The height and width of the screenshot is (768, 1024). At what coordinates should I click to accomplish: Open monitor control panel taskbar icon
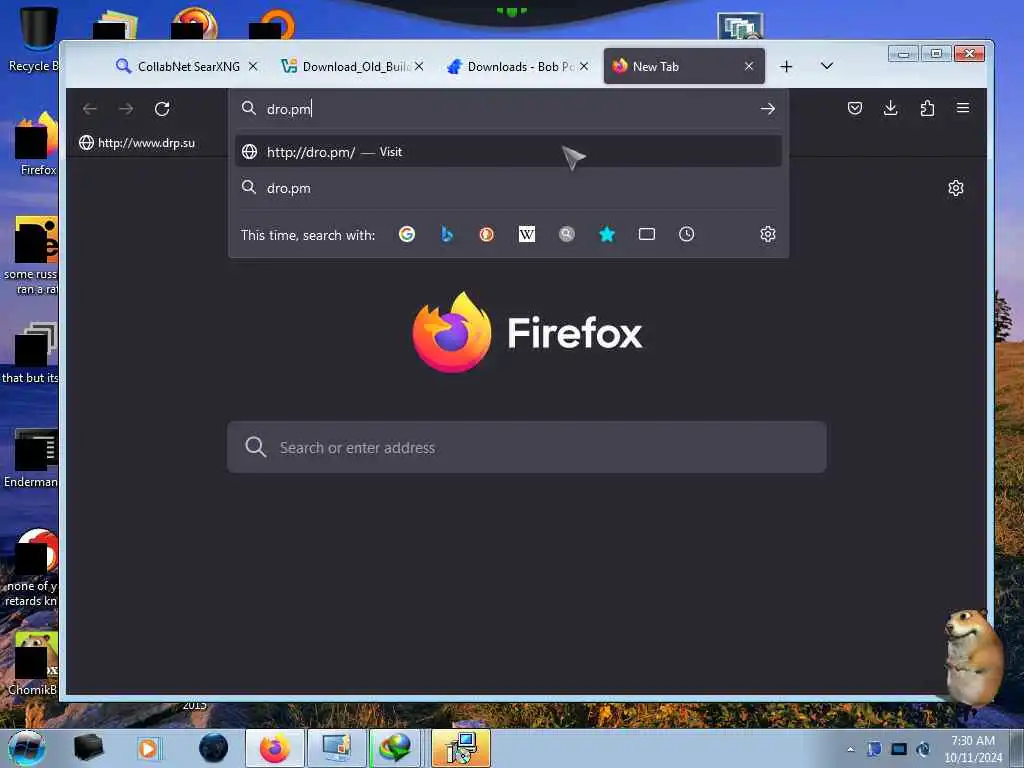click(x=337, y=748)
